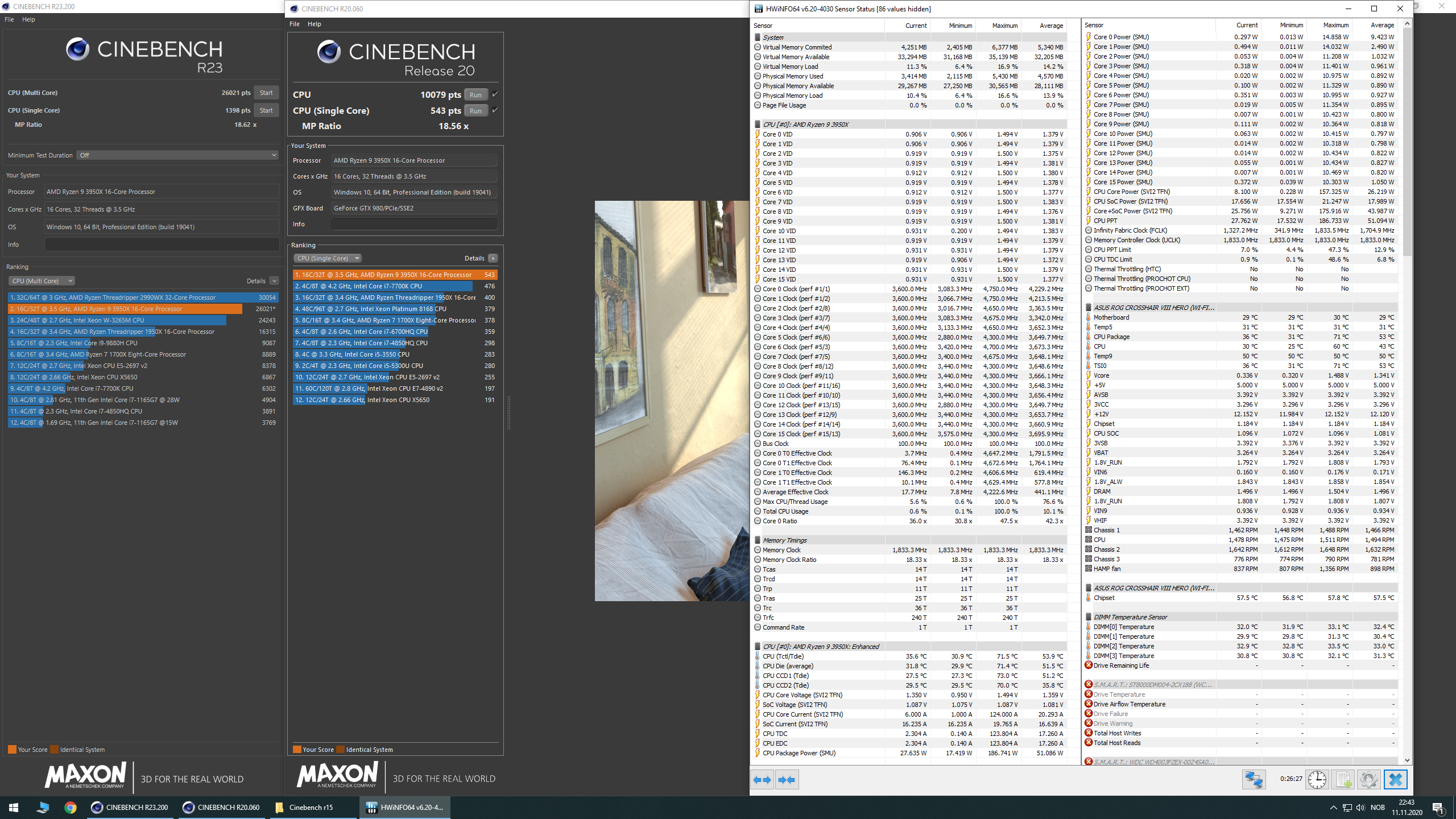Image resolution: width=1456 pixels, height=819 pixels.
Task: Open Help menu in Cinebench R20
Action: click(315, 24)
